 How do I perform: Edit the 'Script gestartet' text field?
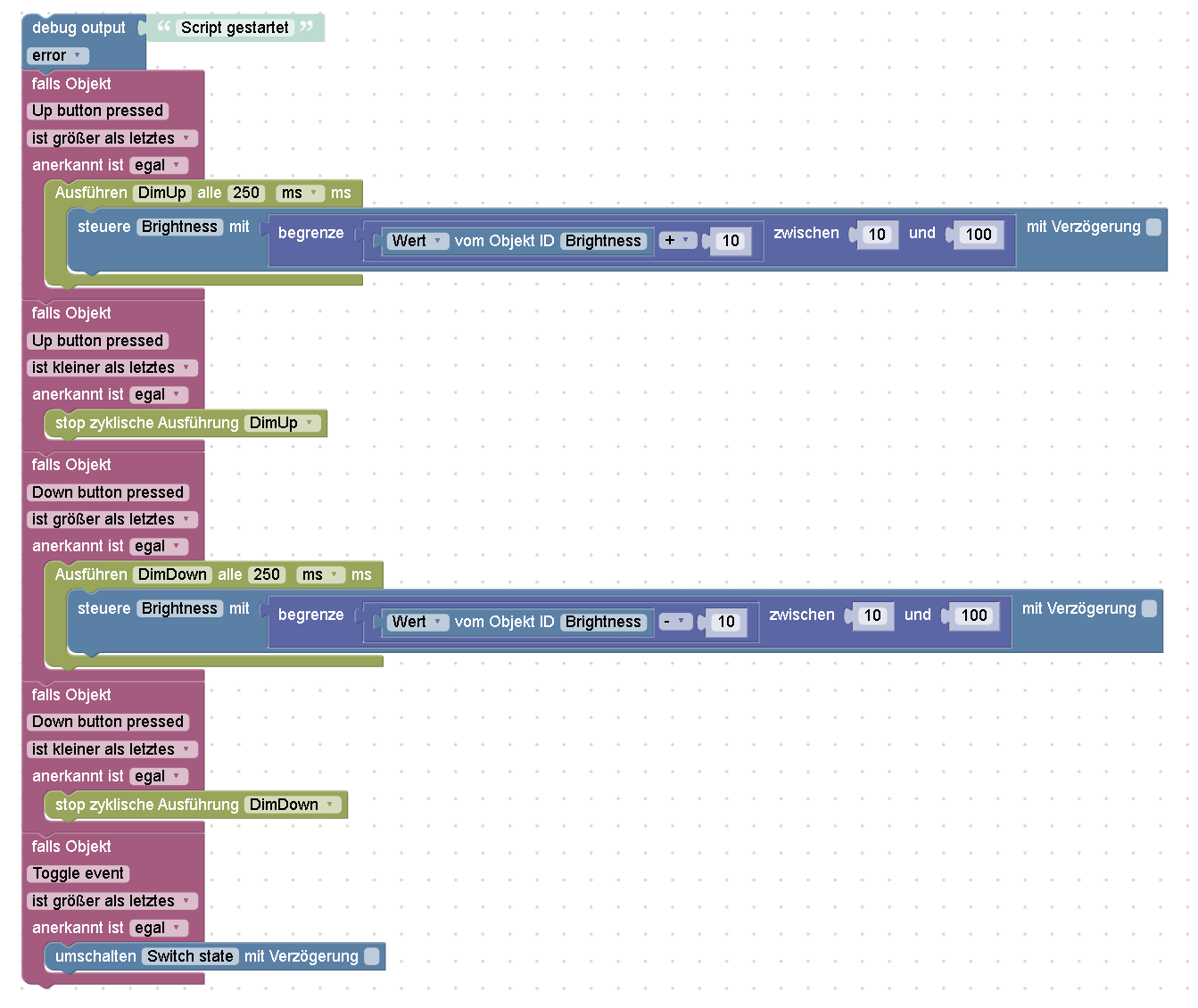coord(235,28)
